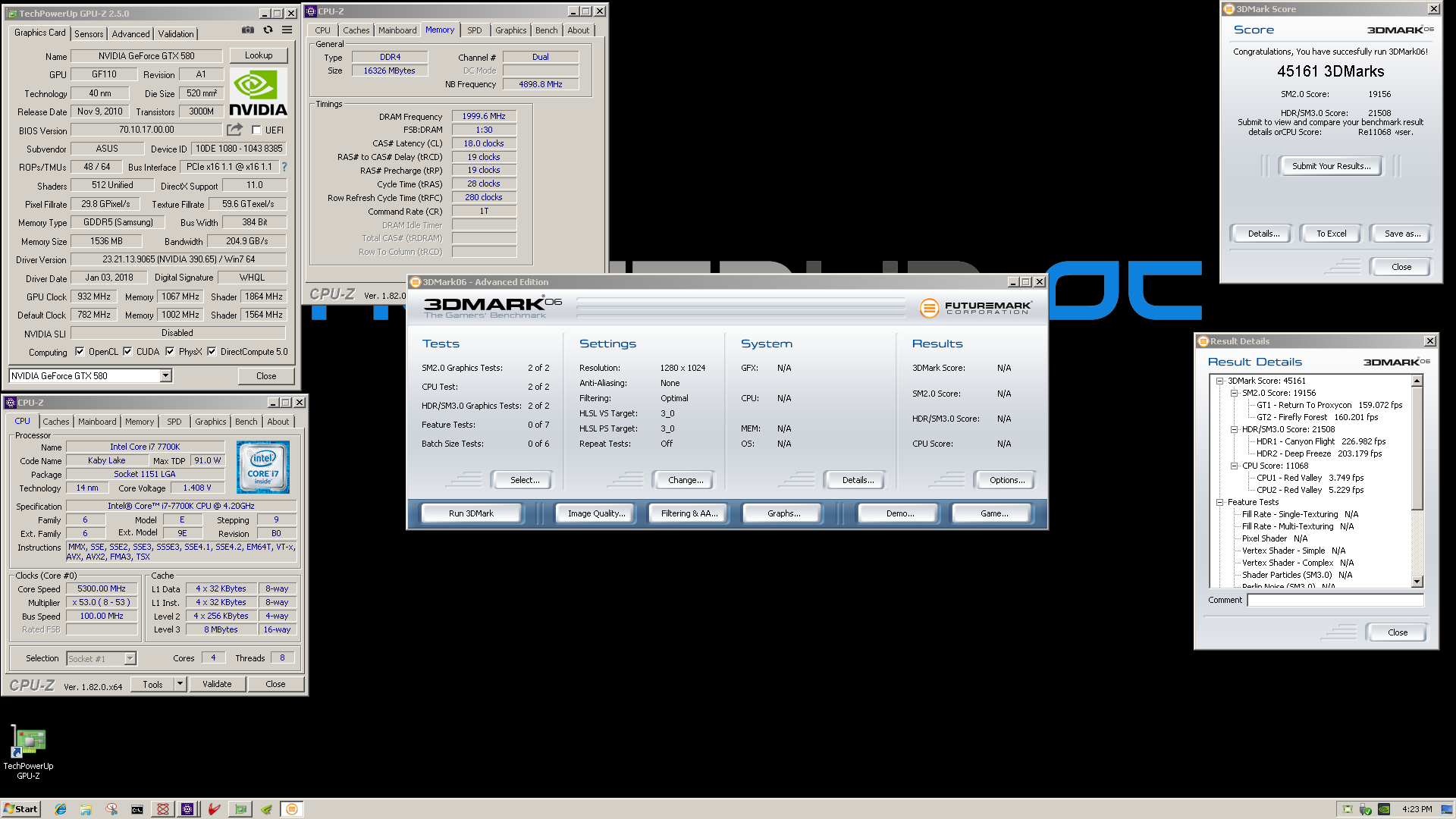Click the To Excel button
Image resolution: width=1456 pixels, height=819 pixels.
tap(1331, 234)
